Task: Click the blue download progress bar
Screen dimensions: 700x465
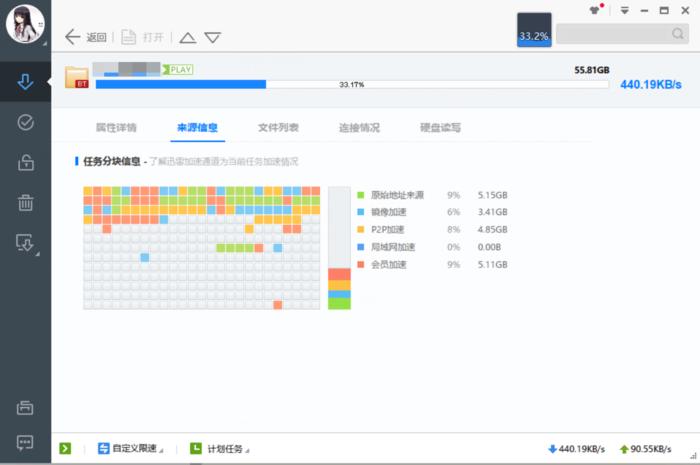Action: (352, 84)
